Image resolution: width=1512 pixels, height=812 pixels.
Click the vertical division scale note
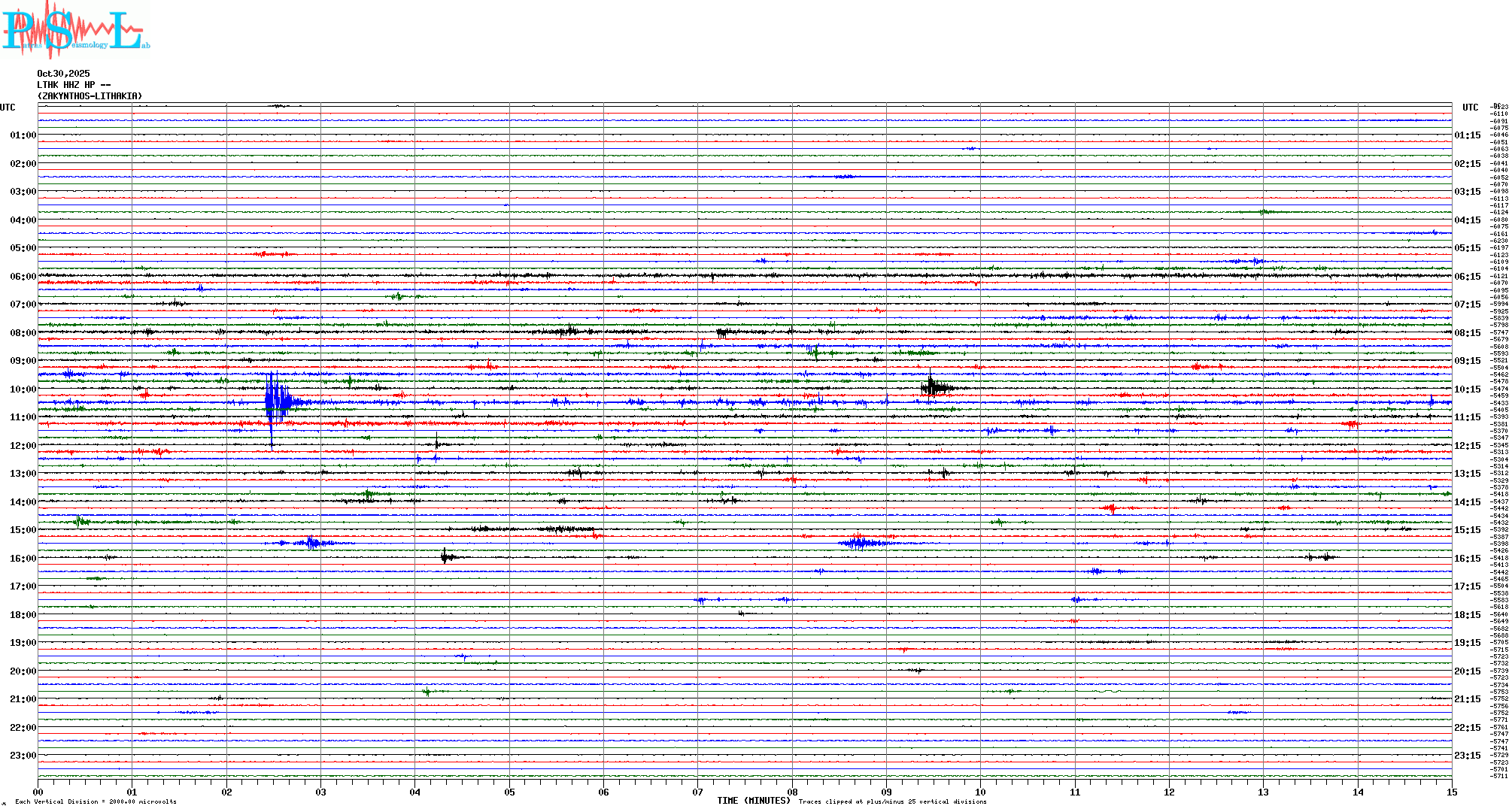[x=96, y=802]
